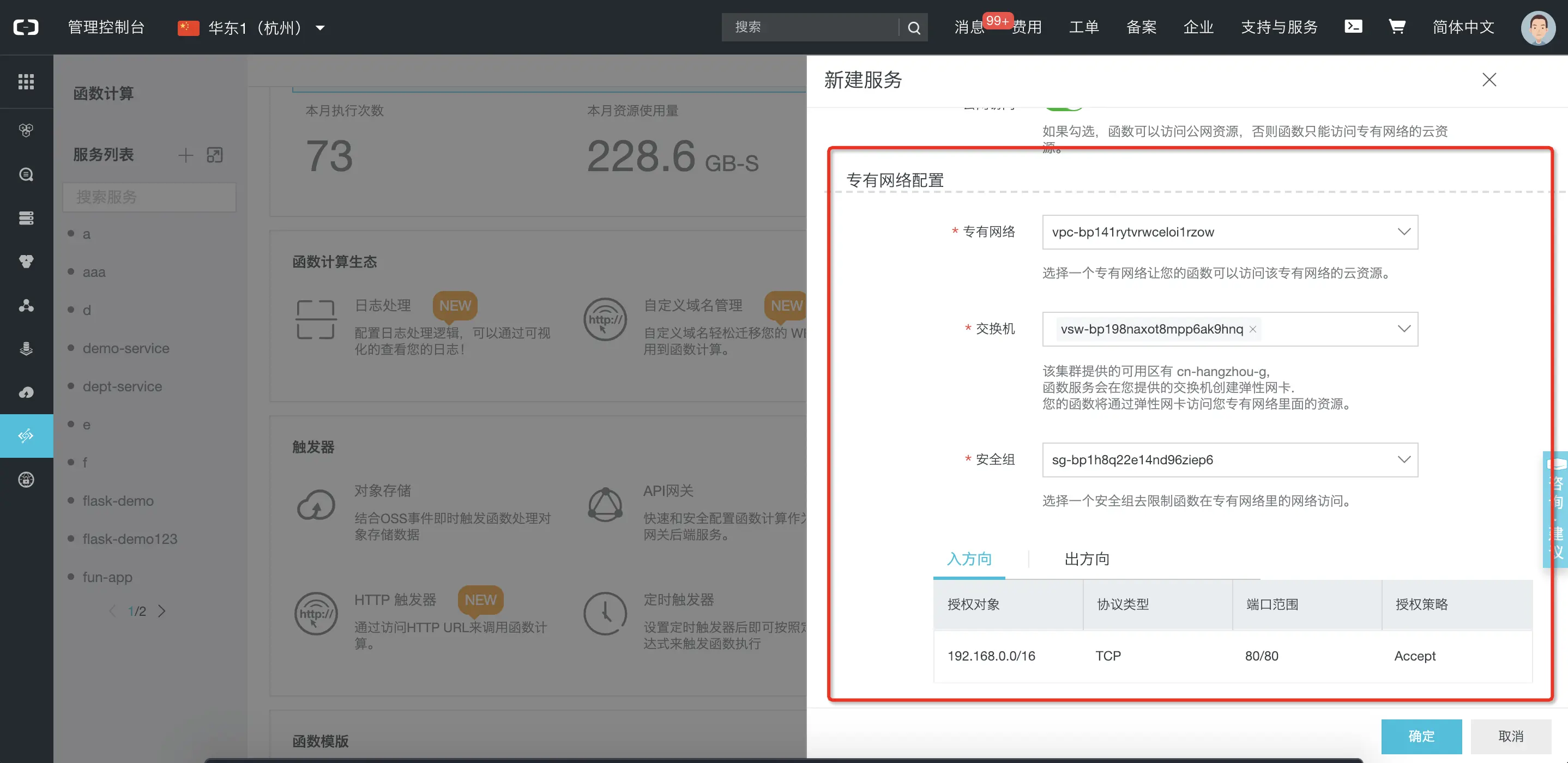Screen dimensions: 1568x763
Task: Expand the 交换机 vswitch dropdown
Action: coord(1404,329)
